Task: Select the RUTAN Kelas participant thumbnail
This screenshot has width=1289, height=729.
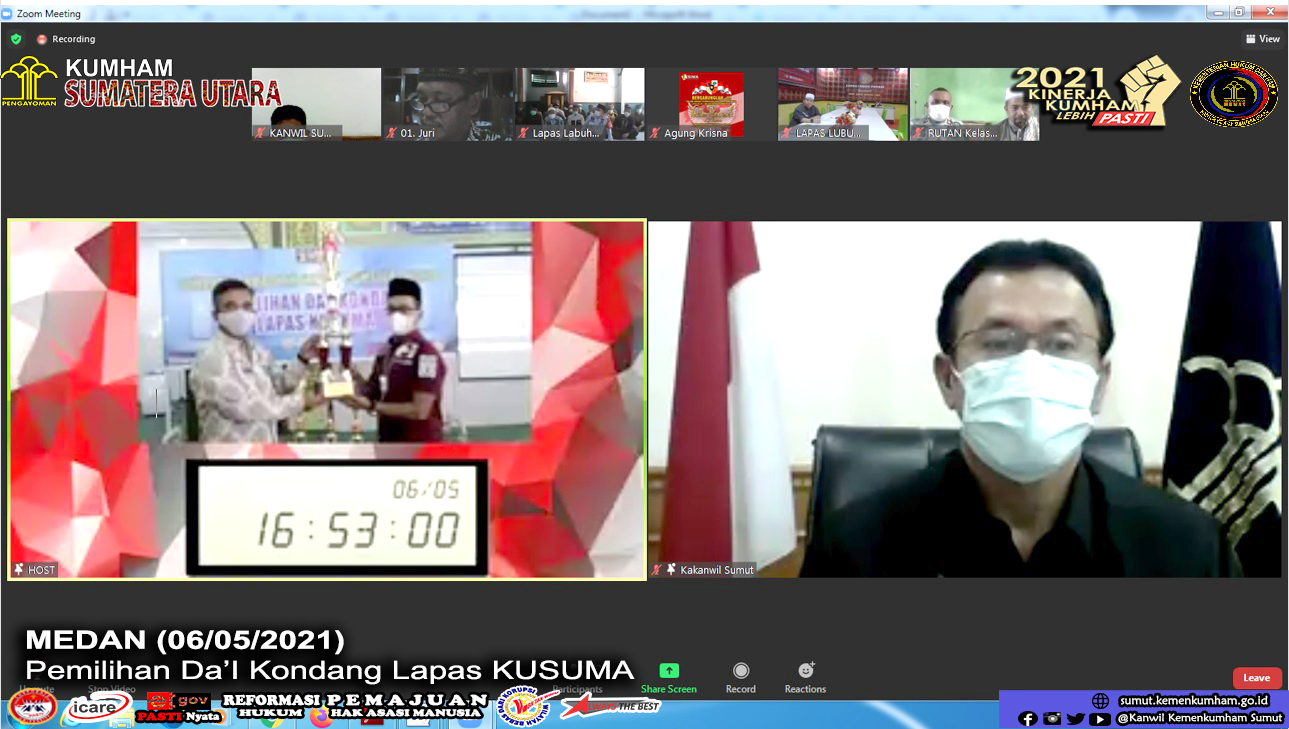Action: [974, 103]
